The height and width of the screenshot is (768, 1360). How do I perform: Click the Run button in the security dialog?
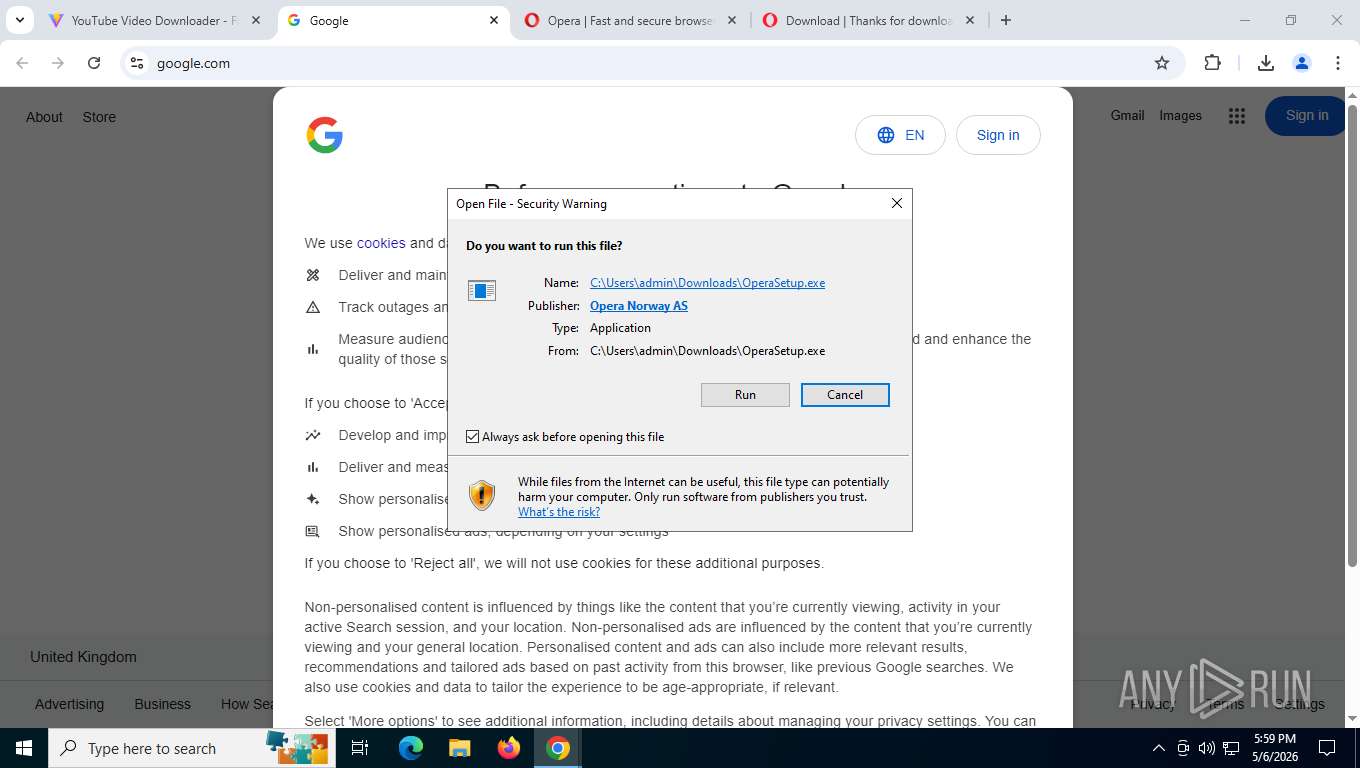pyautogui.click(x=745, y=395)
